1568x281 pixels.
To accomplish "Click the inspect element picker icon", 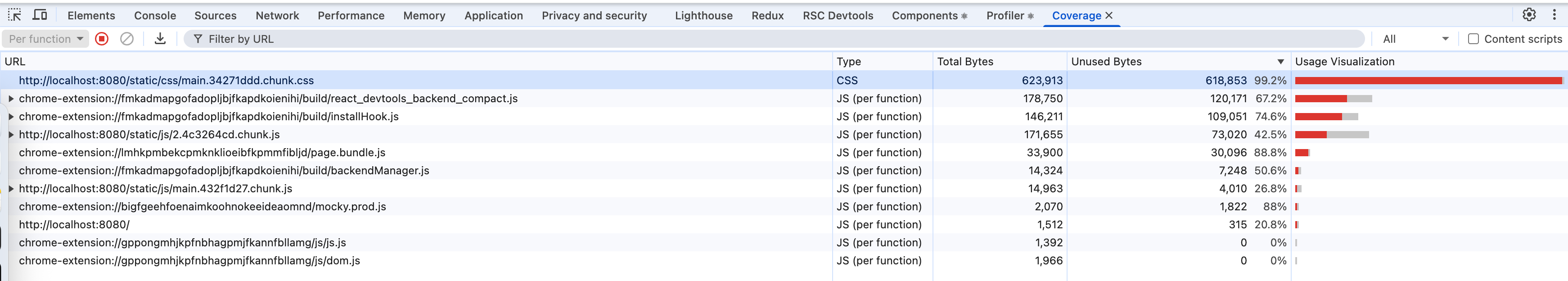I will coord(14,15).
